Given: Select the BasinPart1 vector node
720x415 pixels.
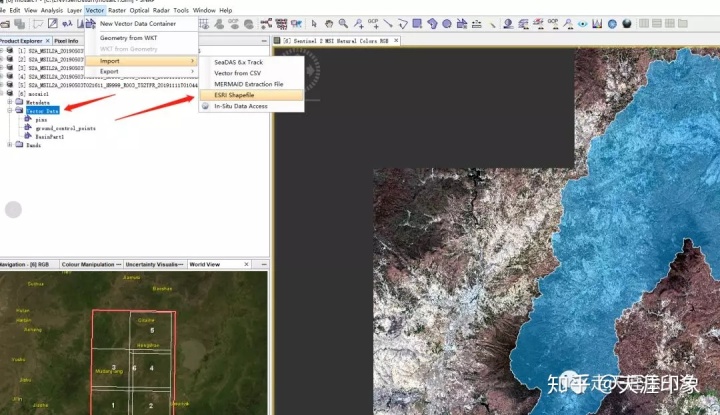Looking at the screenshot, I should (50, 137).
